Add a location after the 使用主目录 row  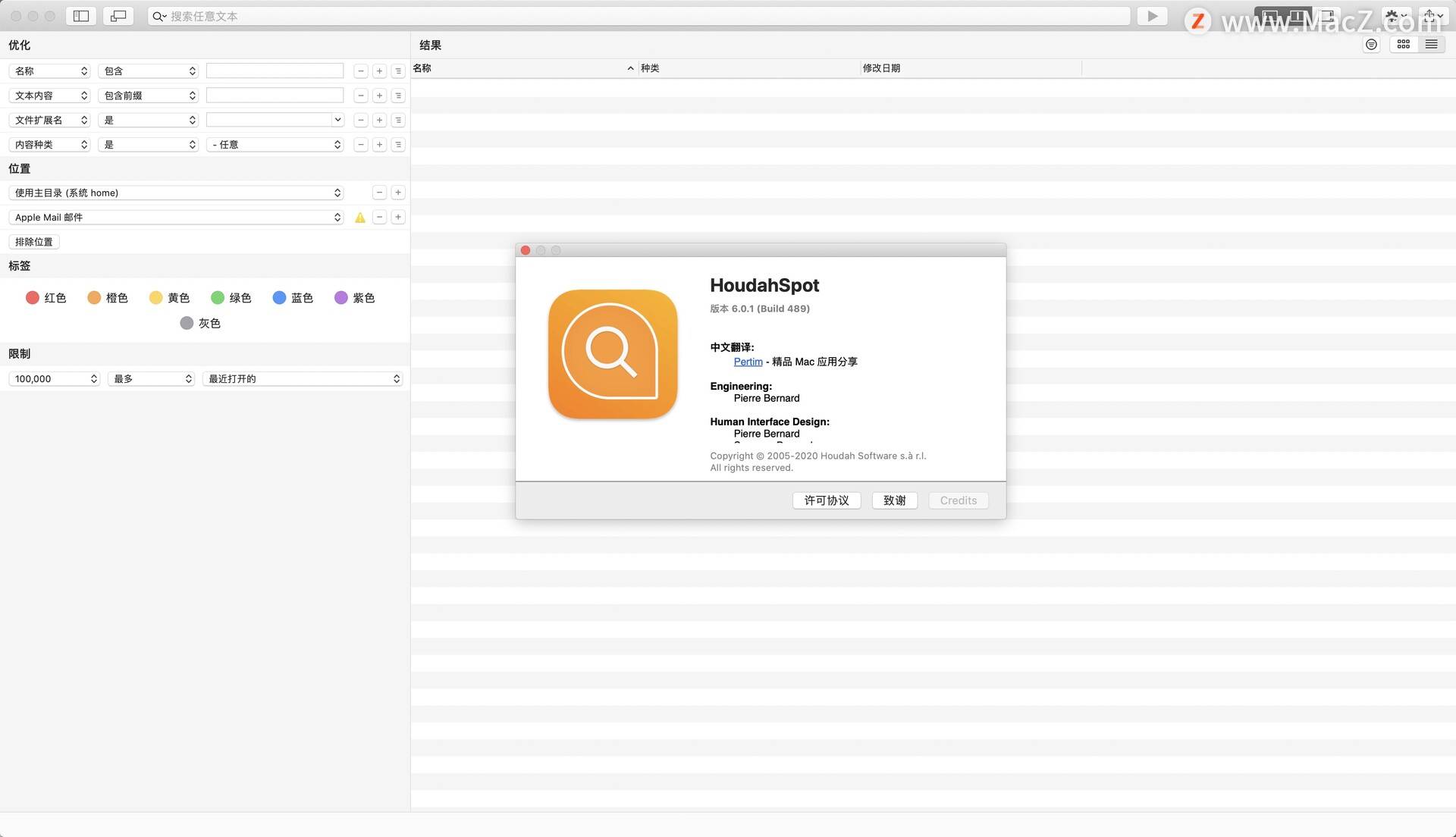398,193
